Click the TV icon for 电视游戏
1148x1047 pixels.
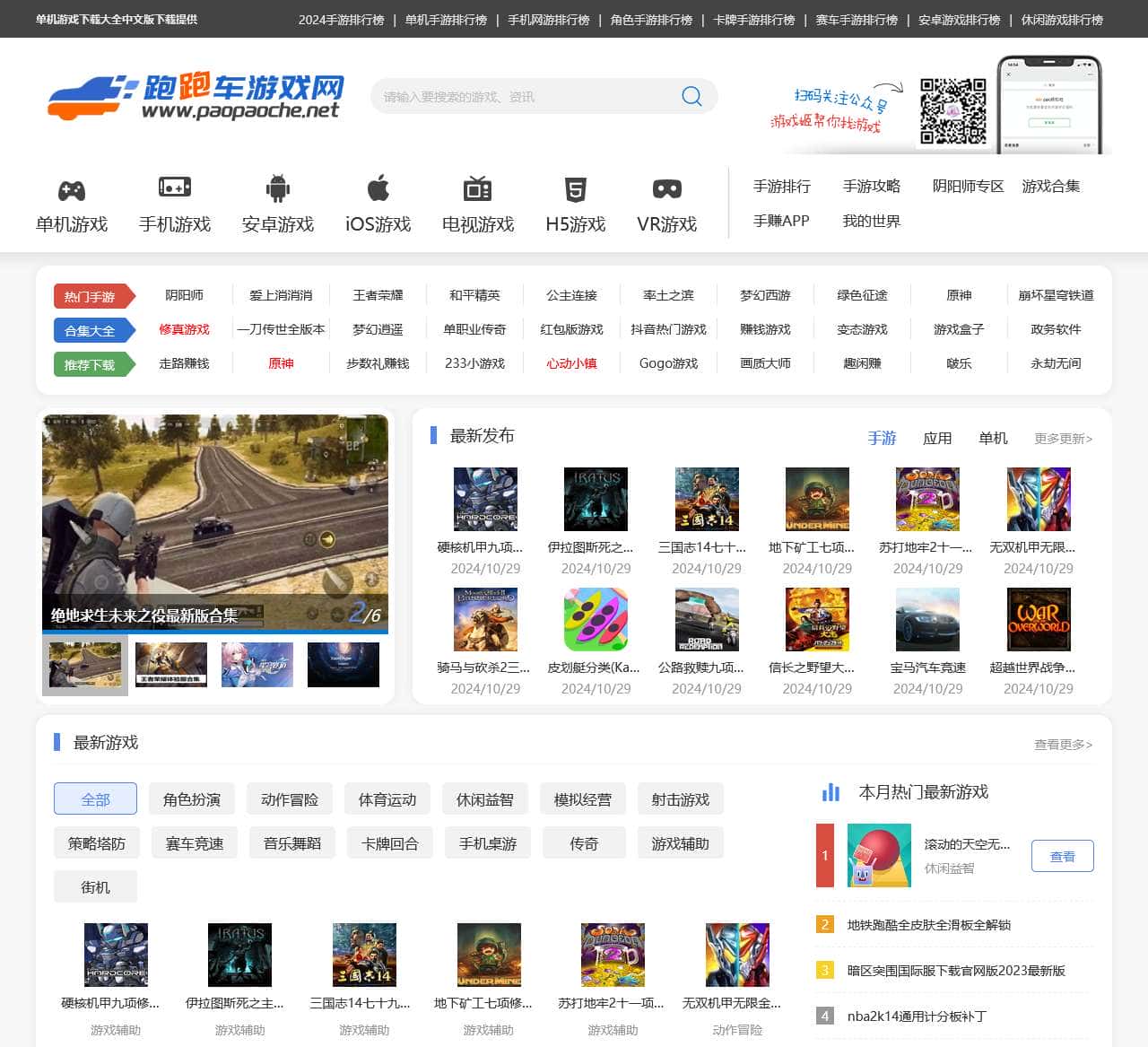click(x=477, y=189)
